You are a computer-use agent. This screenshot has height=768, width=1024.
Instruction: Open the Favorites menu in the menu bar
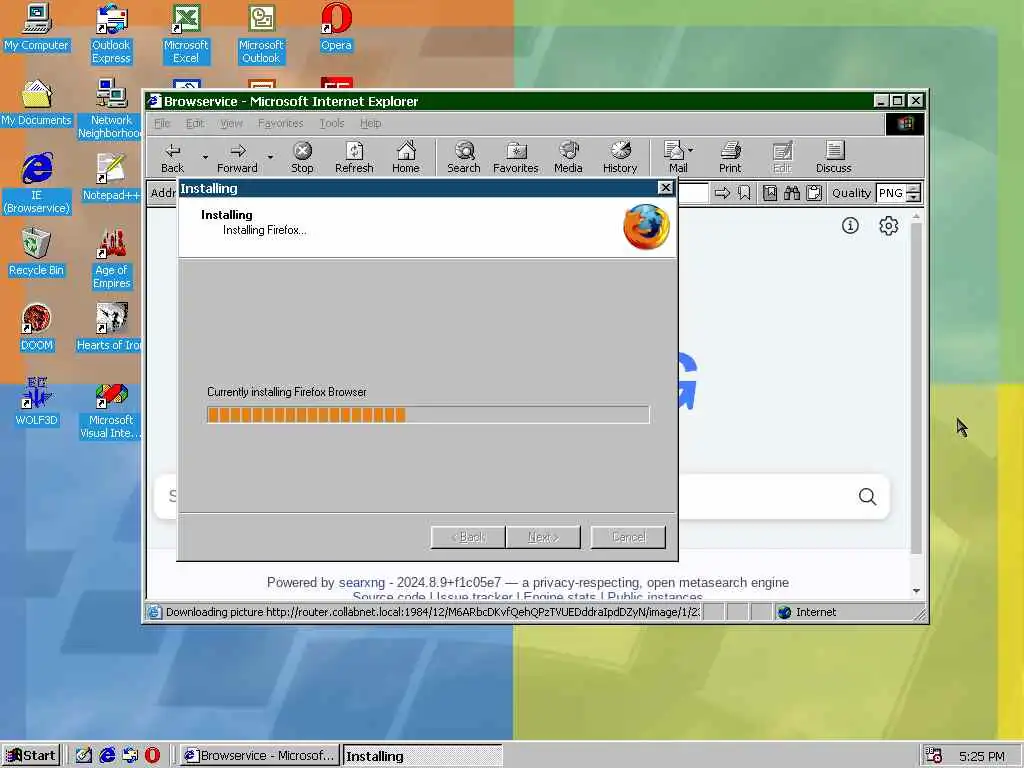[x=280, y=123]
